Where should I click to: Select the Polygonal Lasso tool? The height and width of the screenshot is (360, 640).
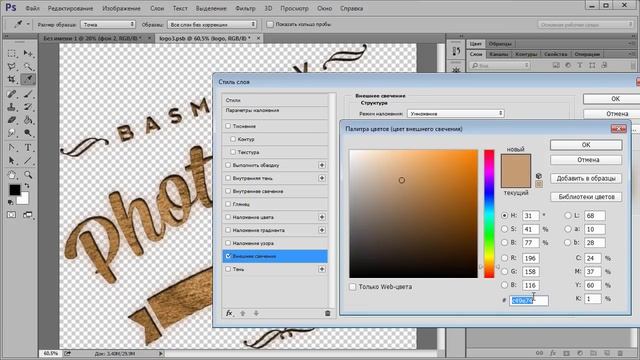[x=11, y=67]
